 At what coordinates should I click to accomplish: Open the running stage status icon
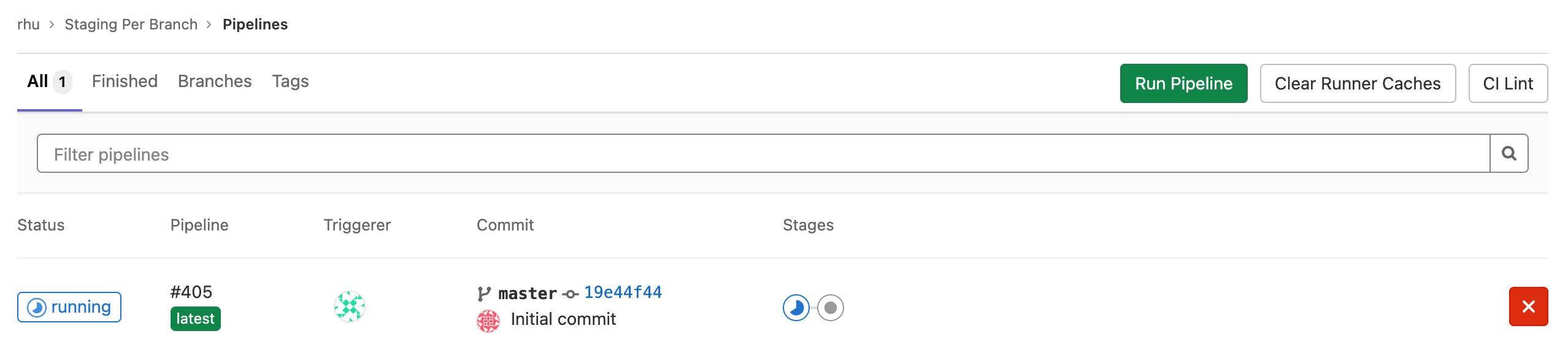(796, 308)
